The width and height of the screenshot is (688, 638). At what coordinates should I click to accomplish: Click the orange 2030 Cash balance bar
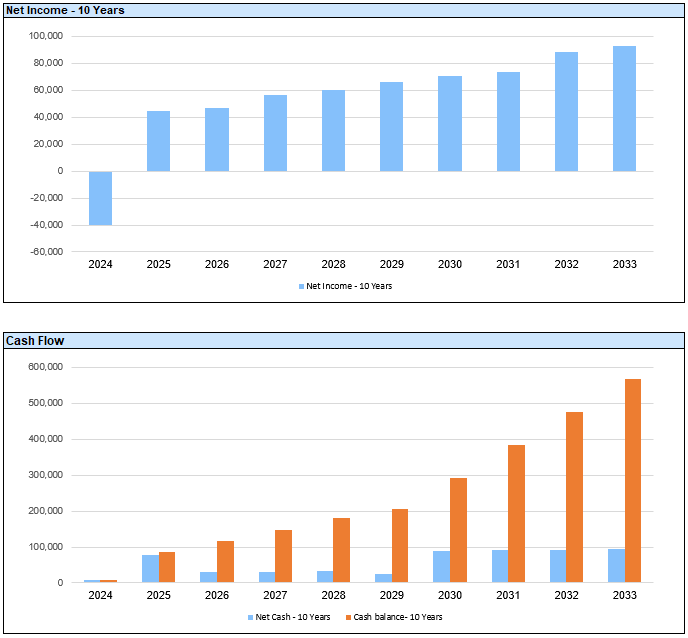(x=458, y=530)
